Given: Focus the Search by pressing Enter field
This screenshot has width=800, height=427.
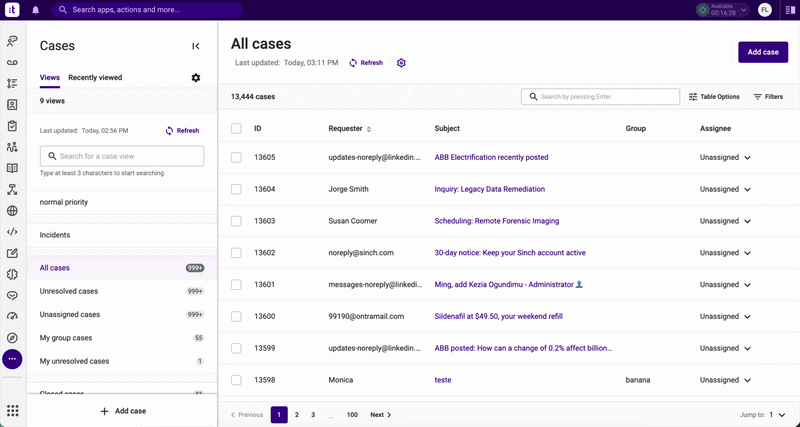Looking at the screenshot, I should pyautogui.click(x=600, y=96).
